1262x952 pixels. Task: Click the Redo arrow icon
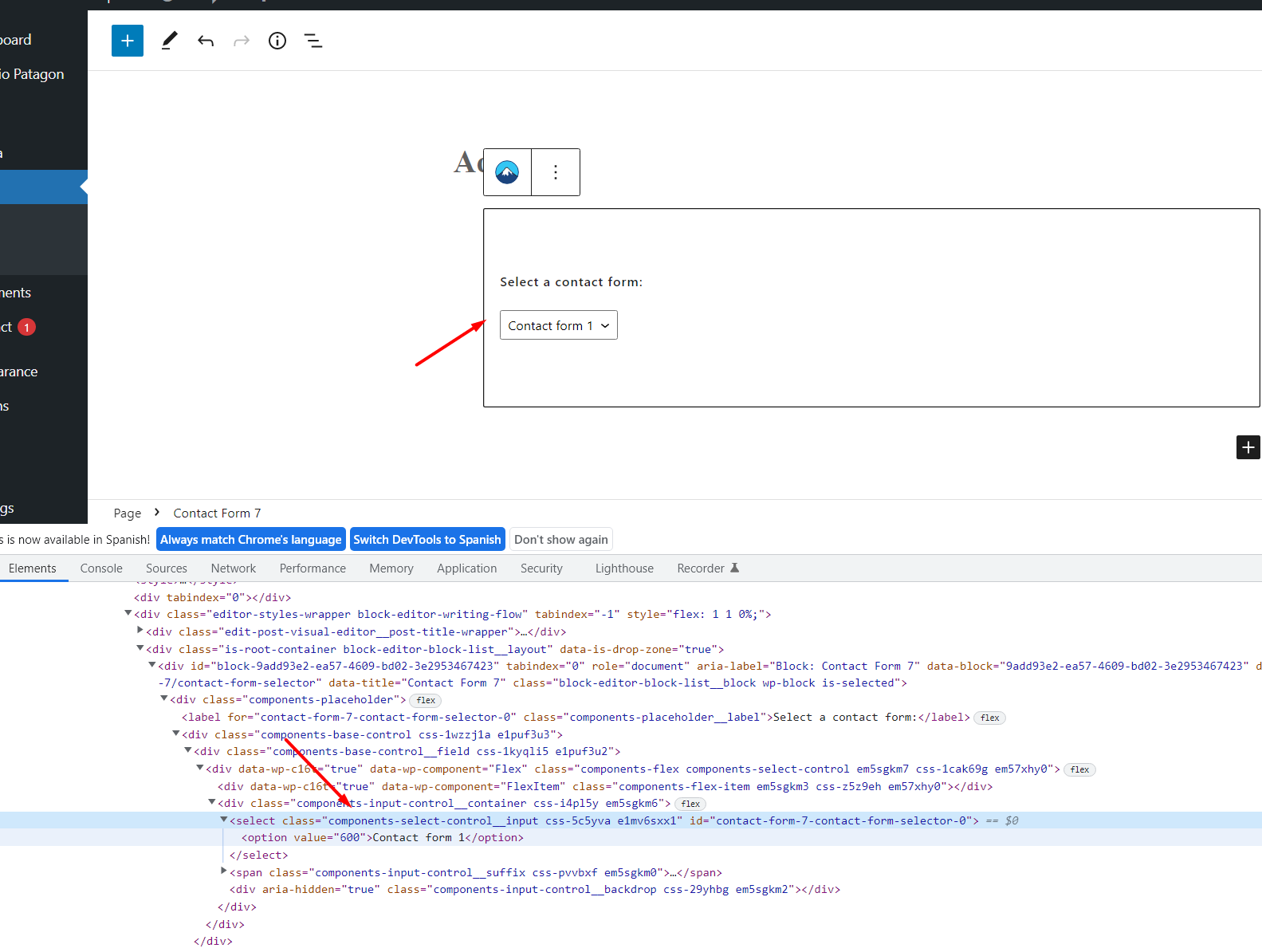coord(242,41)
